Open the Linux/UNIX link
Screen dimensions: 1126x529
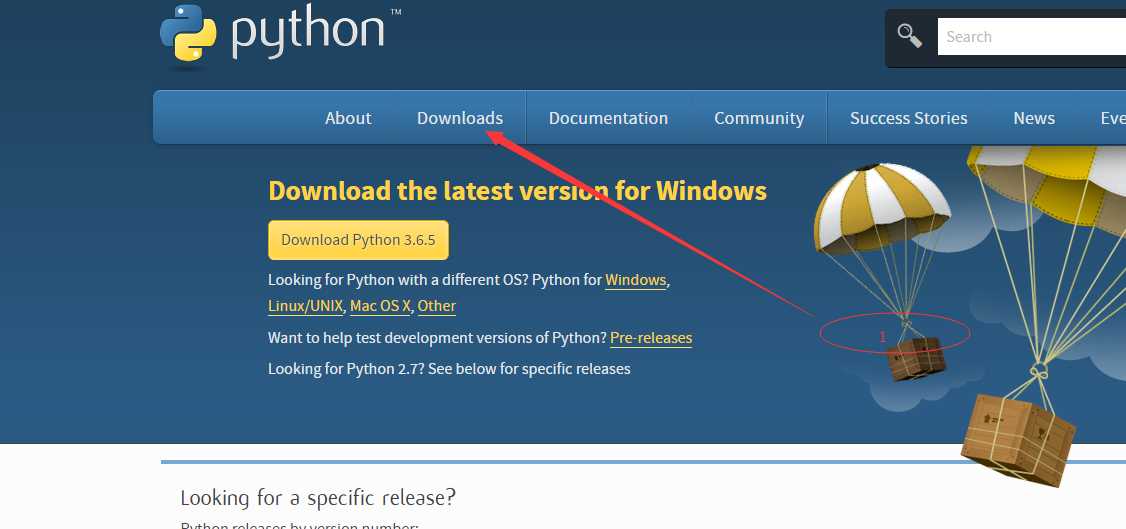click(306, 306)
